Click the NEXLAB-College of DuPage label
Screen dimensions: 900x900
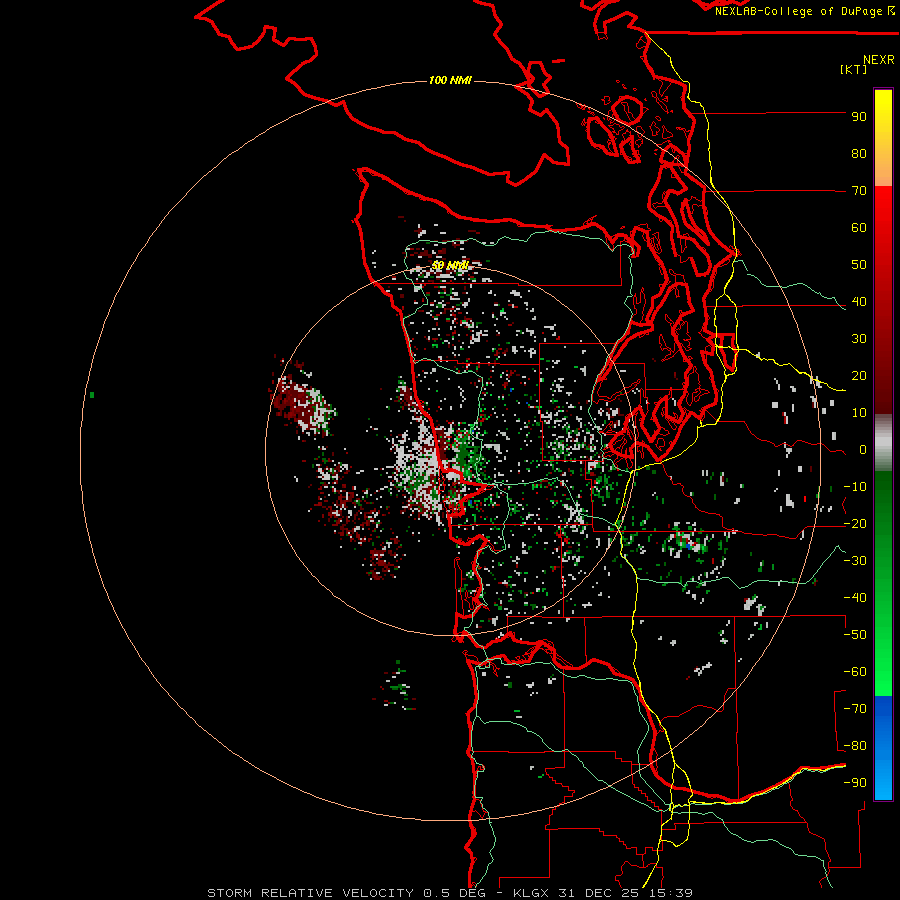(805, 11)
